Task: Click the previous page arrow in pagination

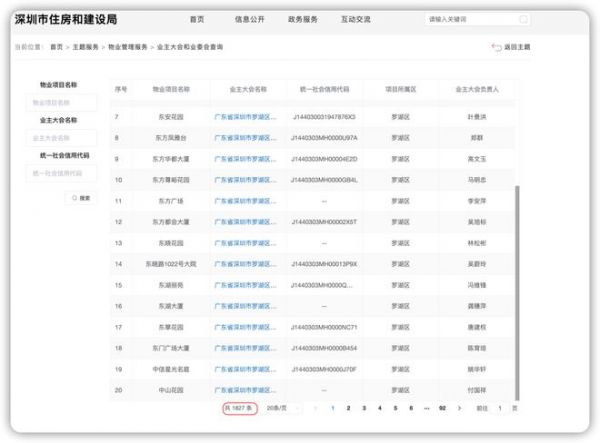Action: coord(317,408)
